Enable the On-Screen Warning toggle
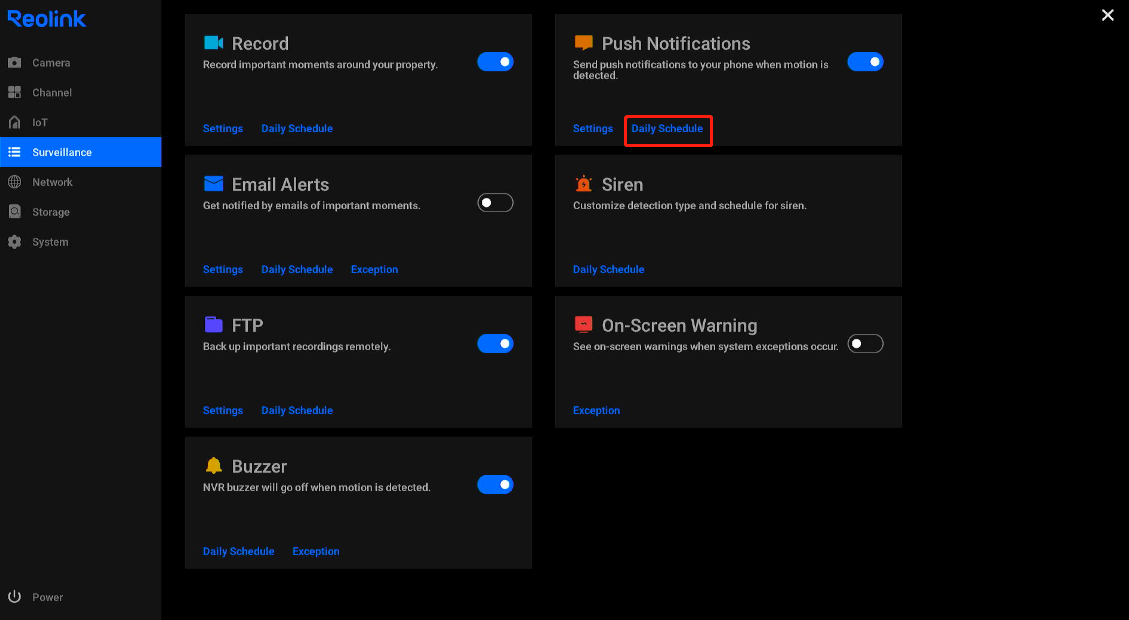This screenshot has height=620, width=1129. pyautogui.click(x=865, y=344)
